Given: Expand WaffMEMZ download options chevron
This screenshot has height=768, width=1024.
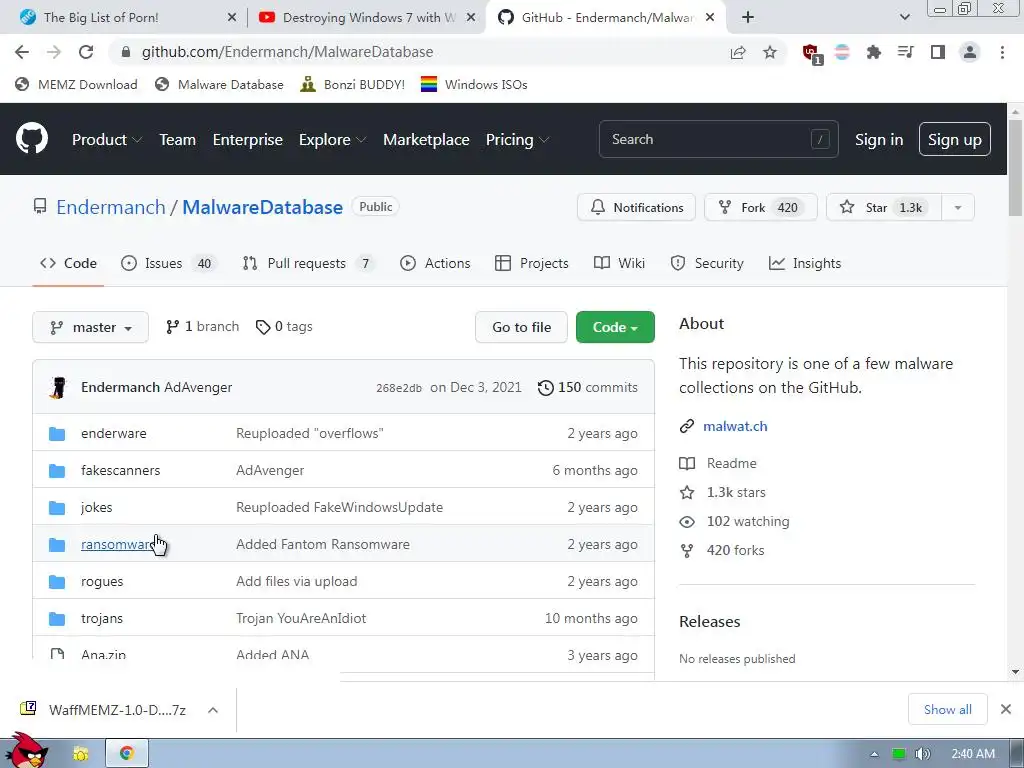Looking at the screenshot, I should point(213,710).
